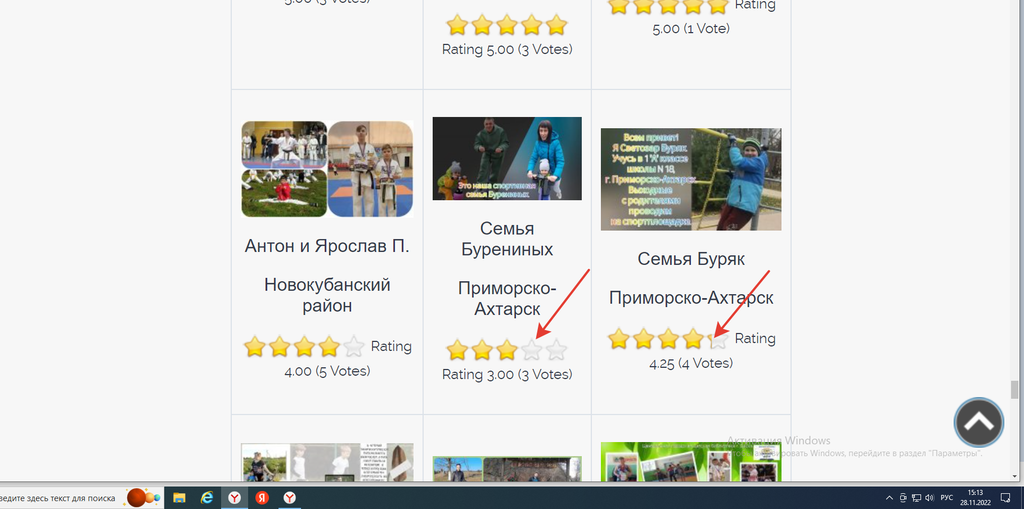Rate Антон и Ярослав П. four stars

click(328, 346)
